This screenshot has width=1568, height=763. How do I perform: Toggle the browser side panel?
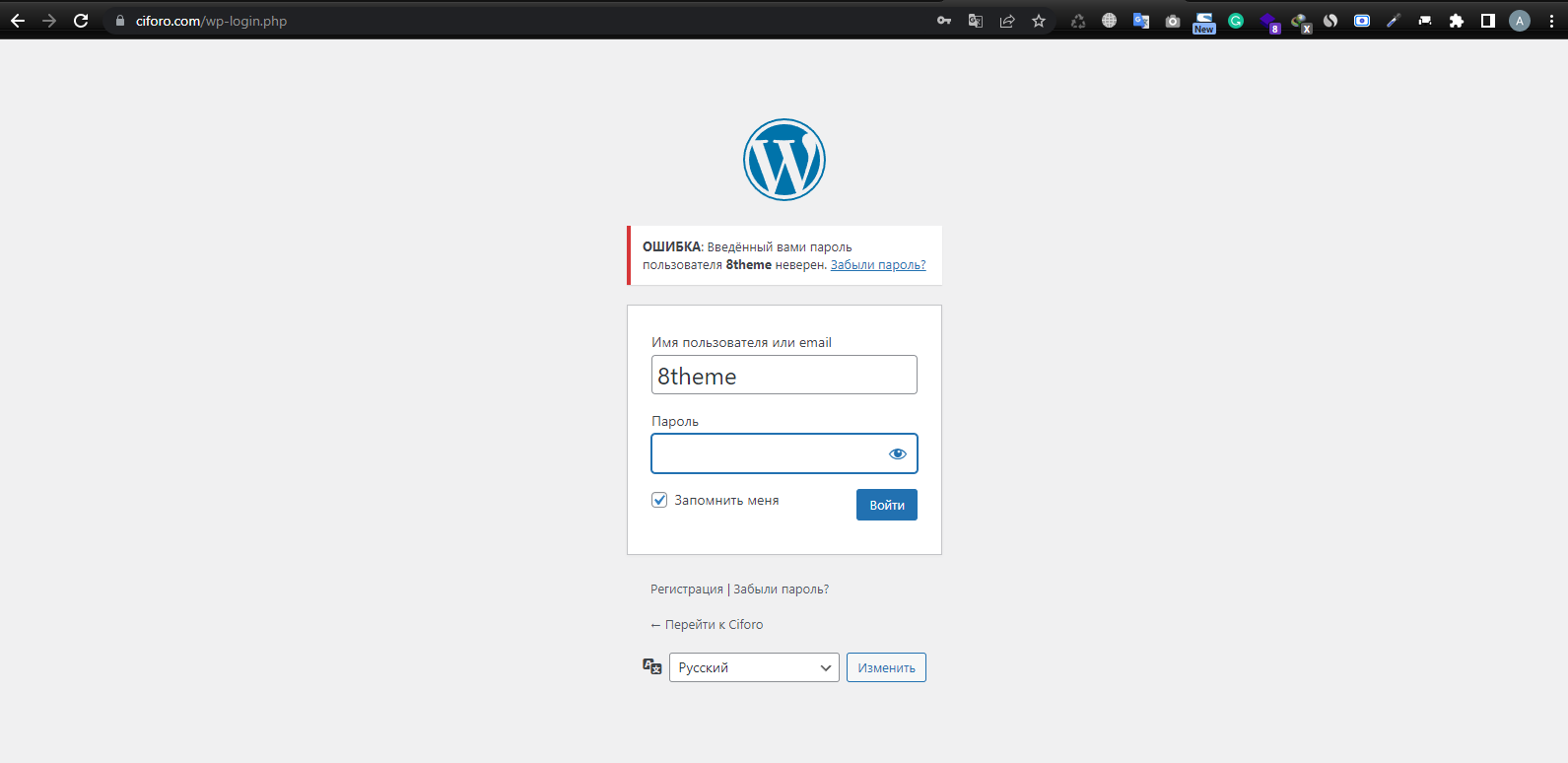pyautogui.click(x=1488, y=21)
